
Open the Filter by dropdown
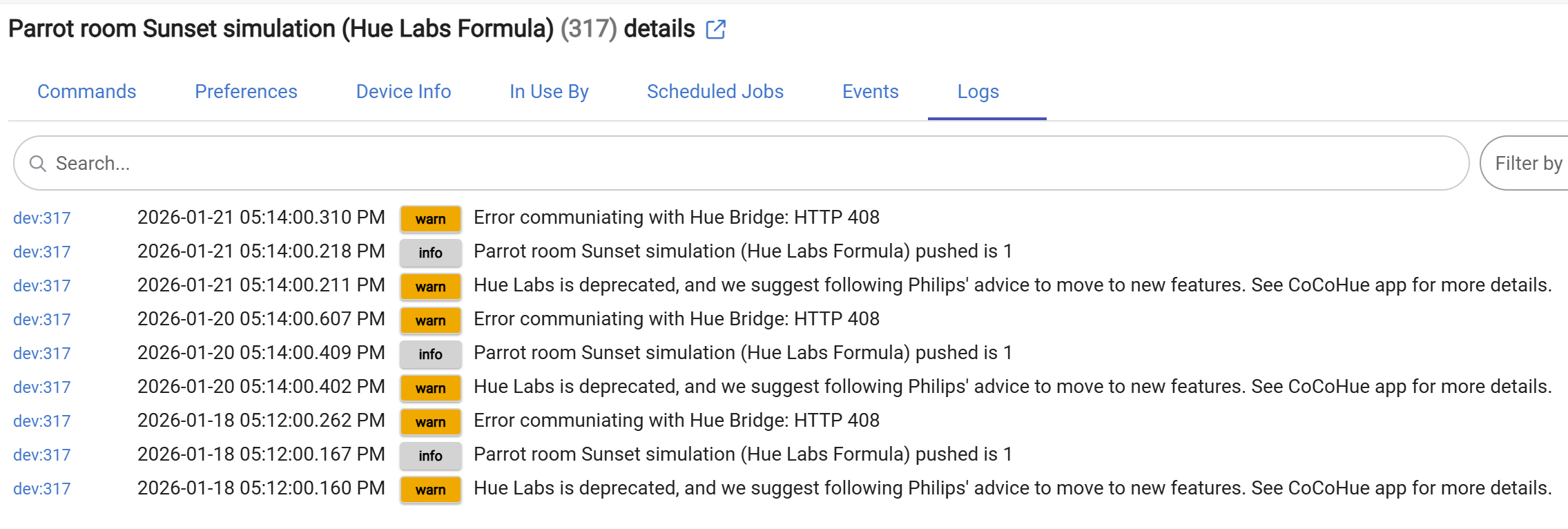tap(1527, 164)
